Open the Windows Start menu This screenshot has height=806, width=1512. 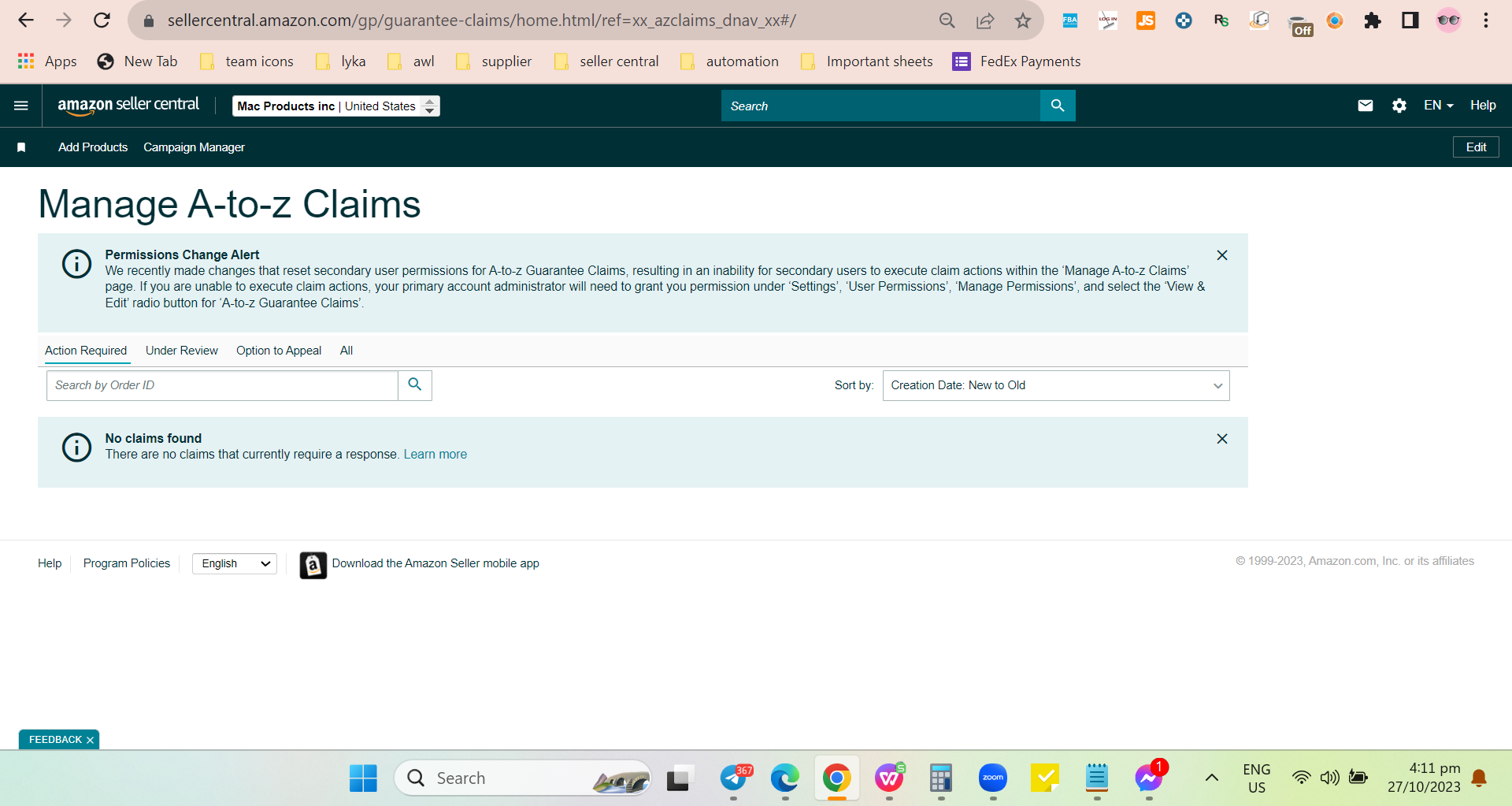click(363, 778)
